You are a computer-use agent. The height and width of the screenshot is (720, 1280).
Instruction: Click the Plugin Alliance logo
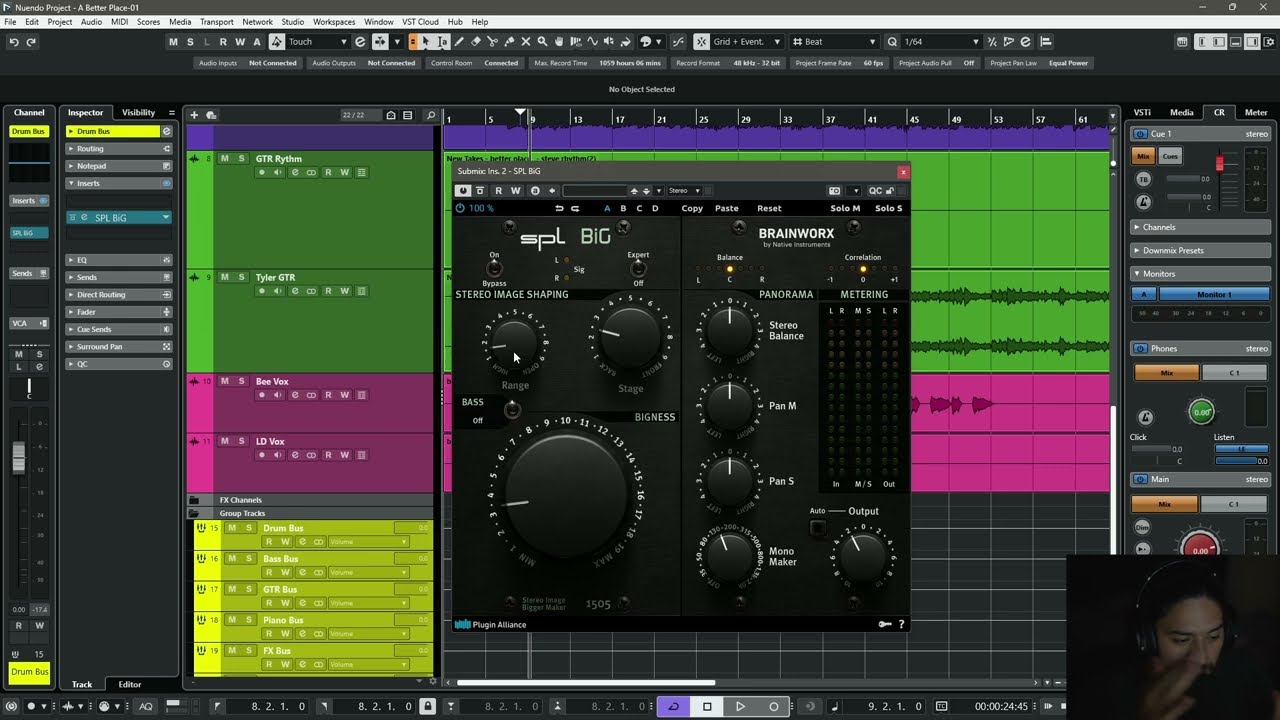tap(491, 625)
